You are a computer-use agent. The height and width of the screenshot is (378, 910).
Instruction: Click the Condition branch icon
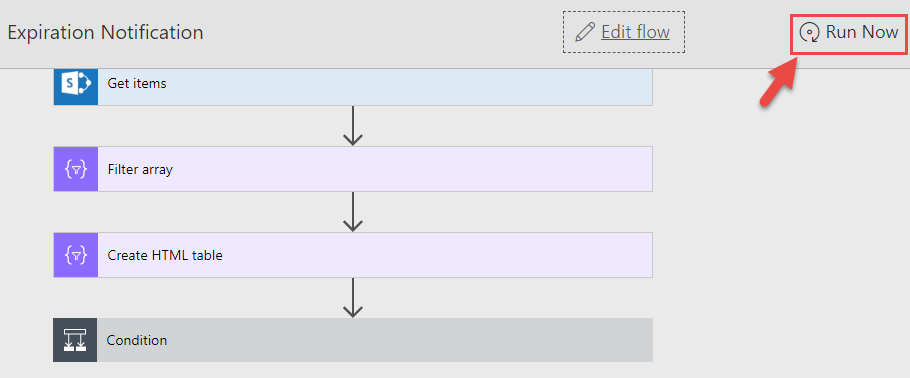pyautogui.click(x=75, y=340)
